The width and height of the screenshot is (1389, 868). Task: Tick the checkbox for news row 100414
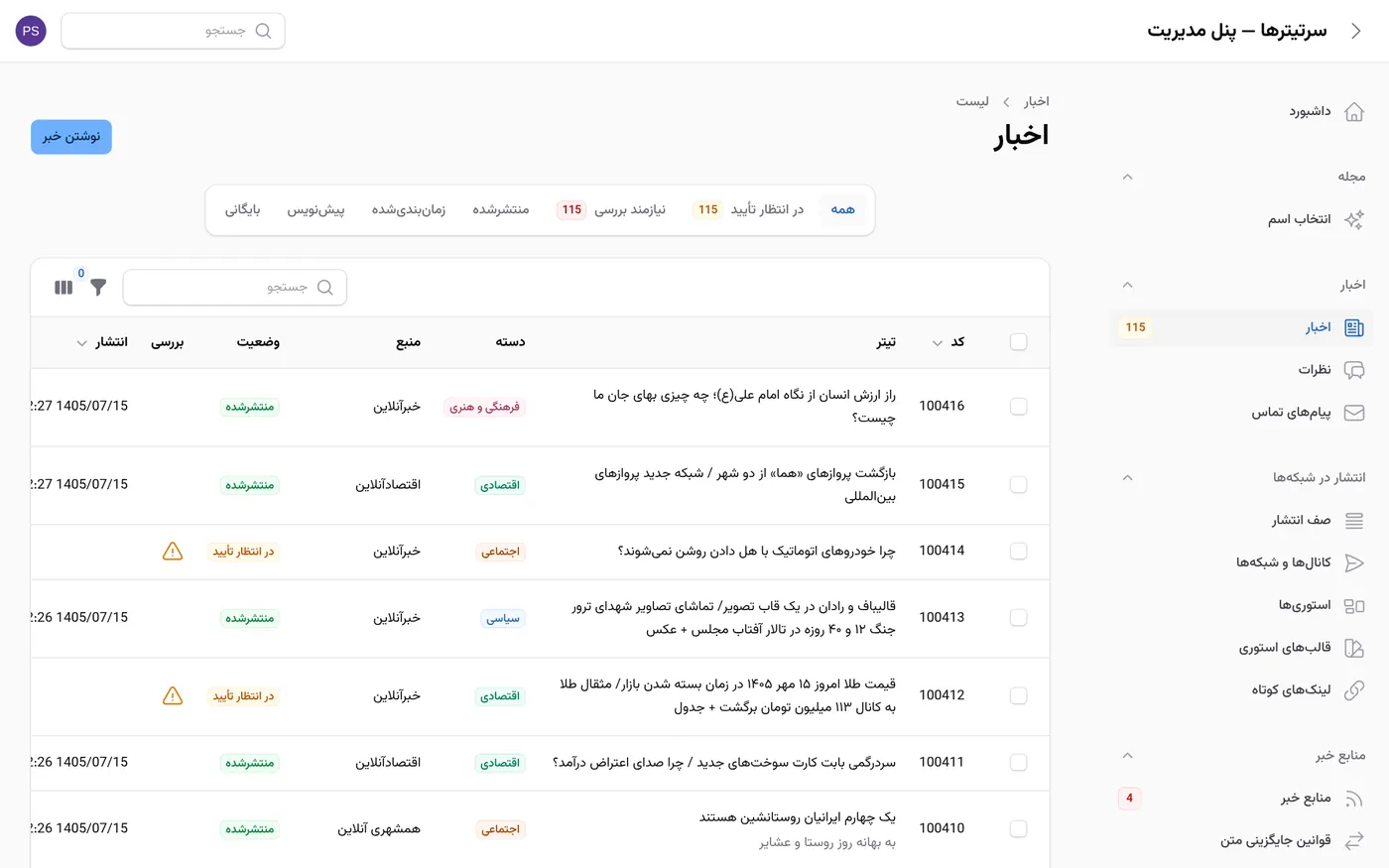pos(1018,552)
